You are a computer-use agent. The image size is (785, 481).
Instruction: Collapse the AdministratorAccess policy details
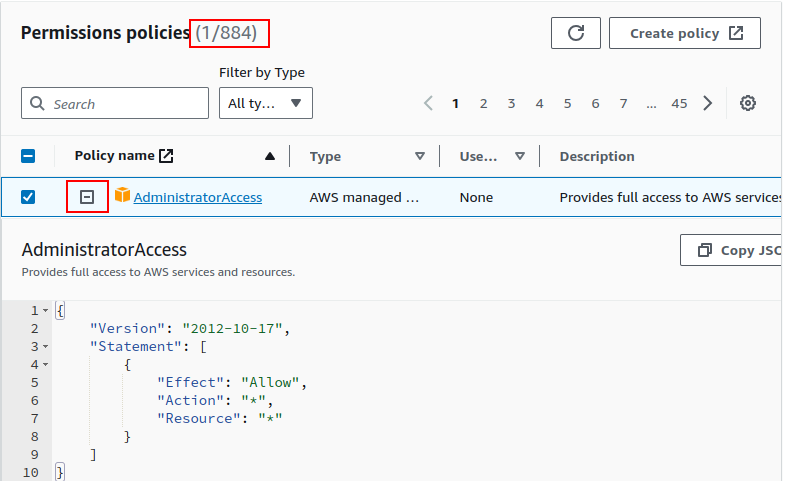pyautogui.click(x=87, y=197)
